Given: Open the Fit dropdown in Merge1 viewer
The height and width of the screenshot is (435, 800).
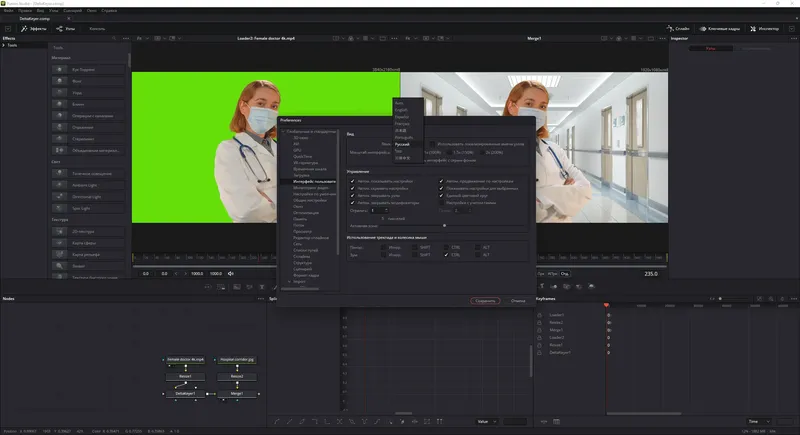Looking at the screenshot, I should click(x=410, y=38).
